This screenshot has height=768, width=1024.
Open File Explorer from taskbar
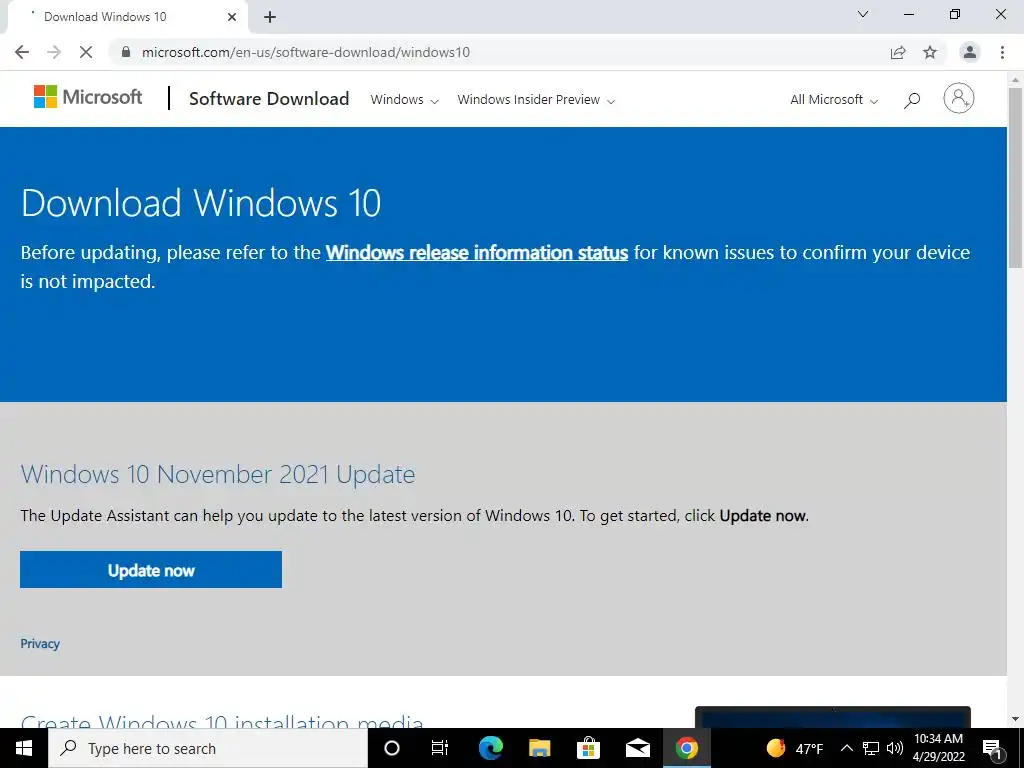(x=539, y=748)
